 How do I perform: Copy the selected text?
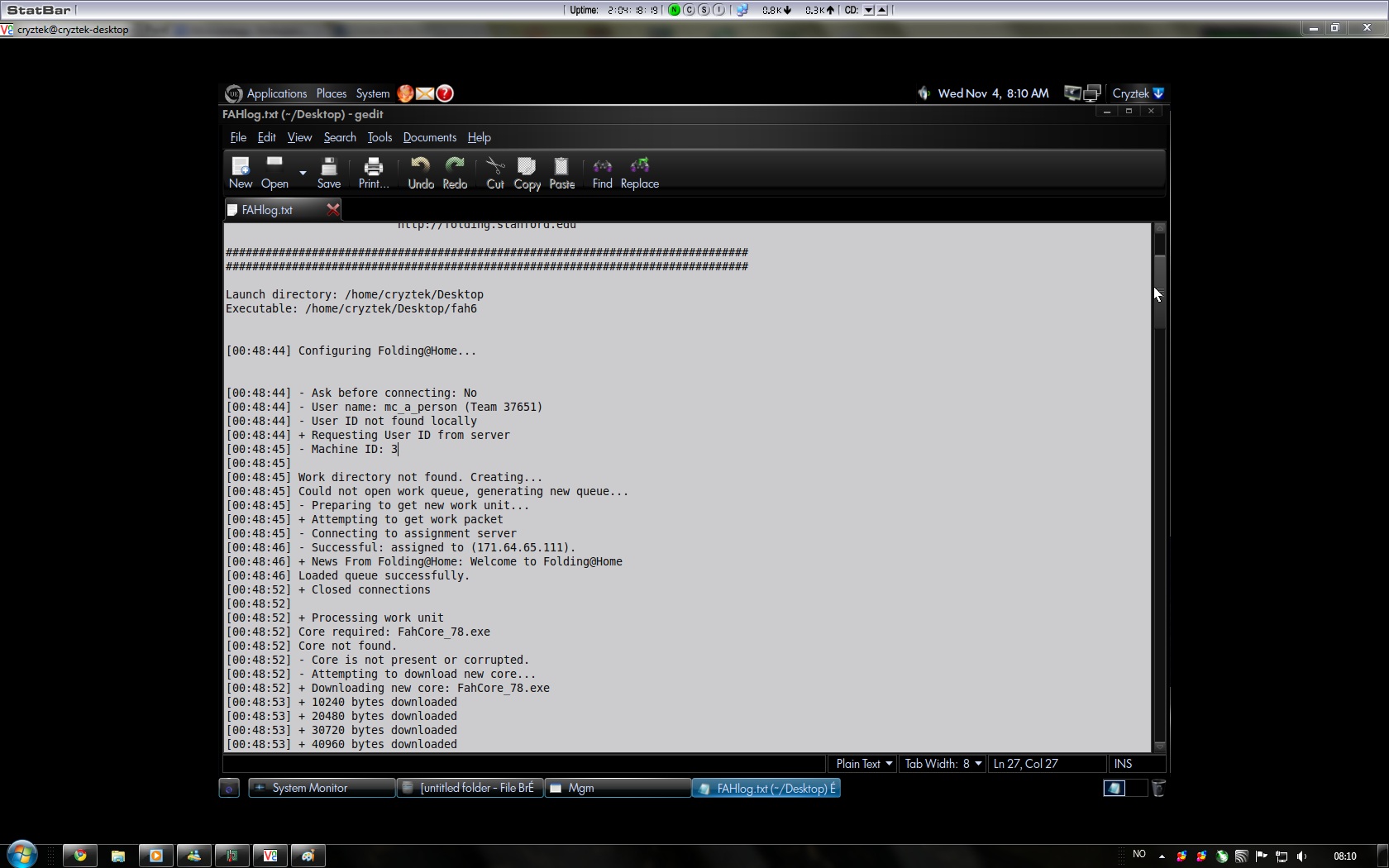(x=527, y=173)
